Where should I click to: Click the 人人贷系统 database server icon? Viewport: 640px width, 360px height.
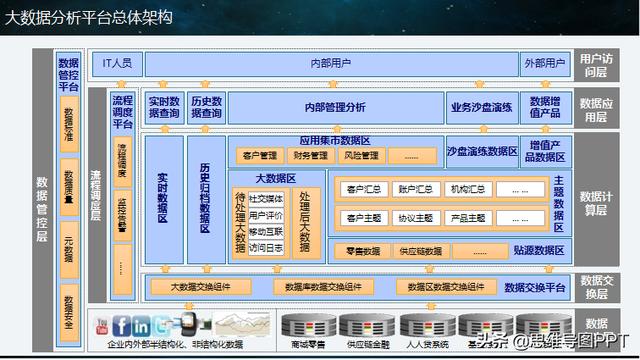pyautogui.click(x=427, y=326)
